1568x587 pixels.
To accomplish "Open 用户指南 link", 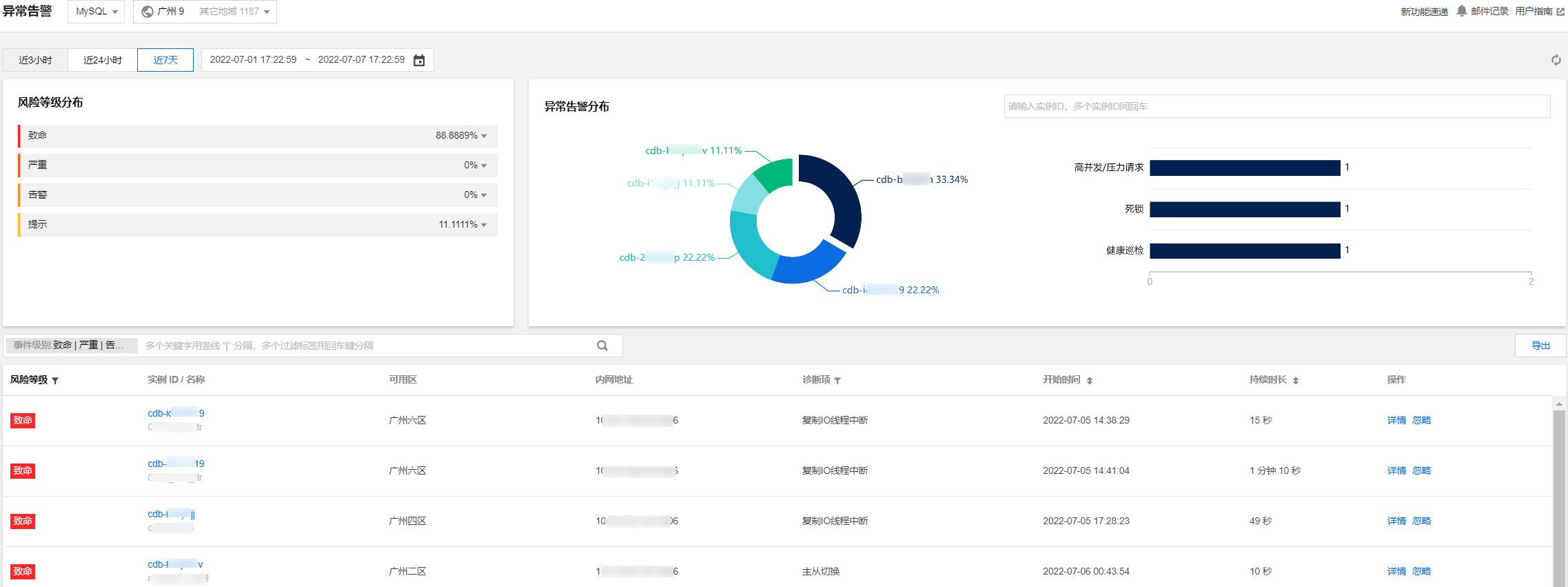I will click(x=1534, y=12).
